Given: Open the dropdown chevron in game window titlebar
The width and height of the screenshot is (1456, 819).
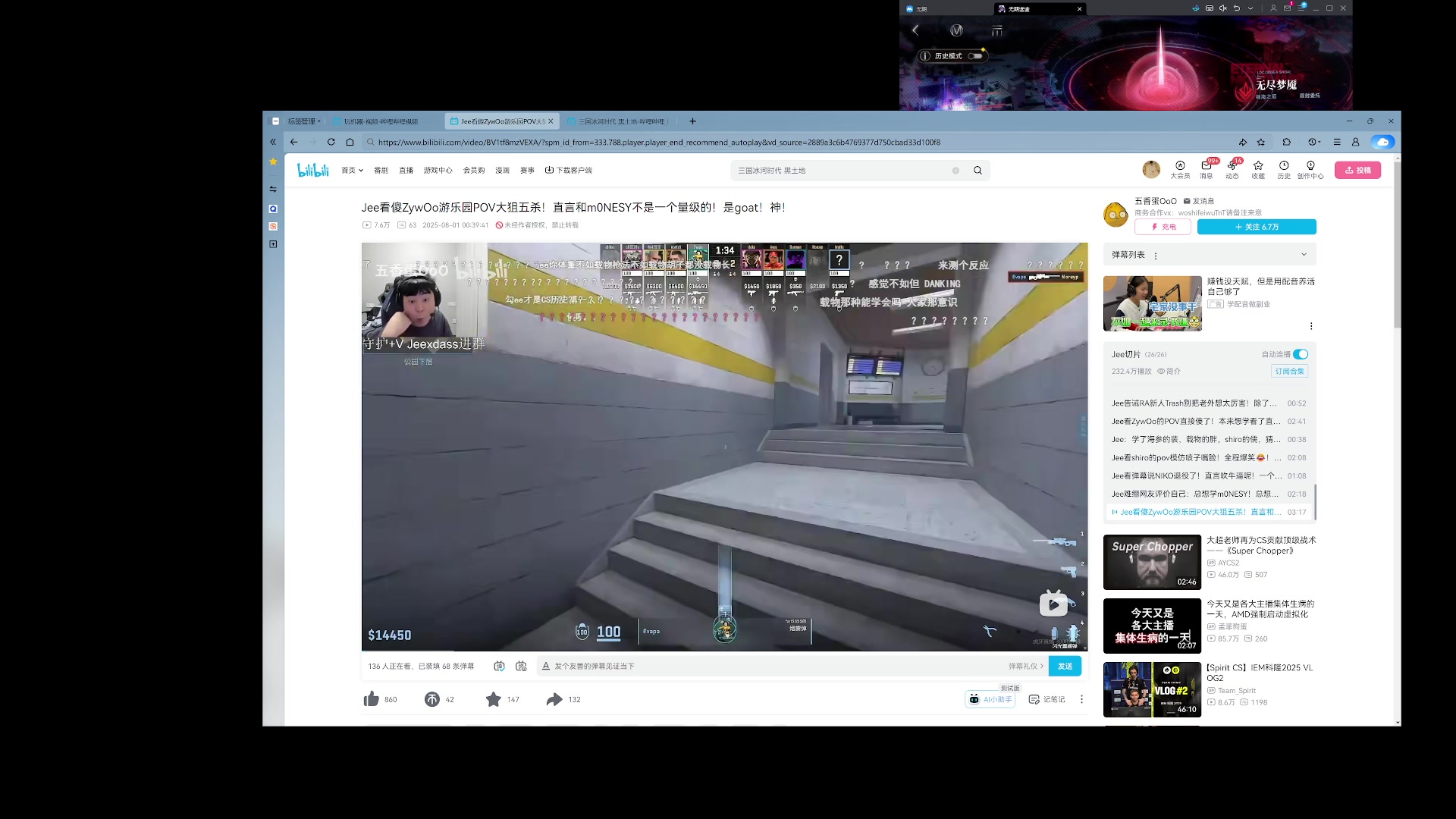Looking at the screenshot, I should pos(1250,8).
